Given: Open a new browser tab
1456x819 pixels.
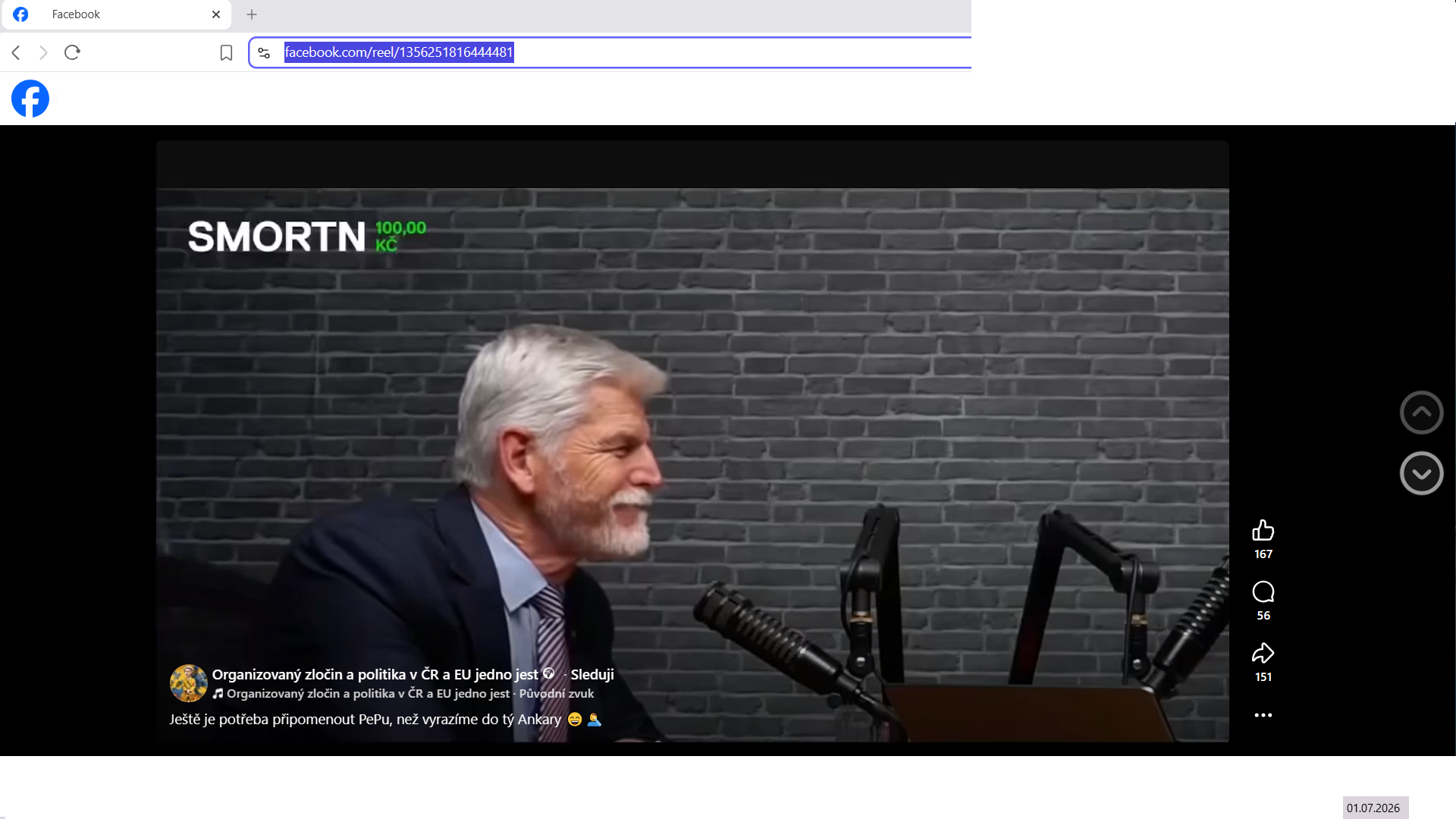Looking at the screenshot, I should (252, 14).
